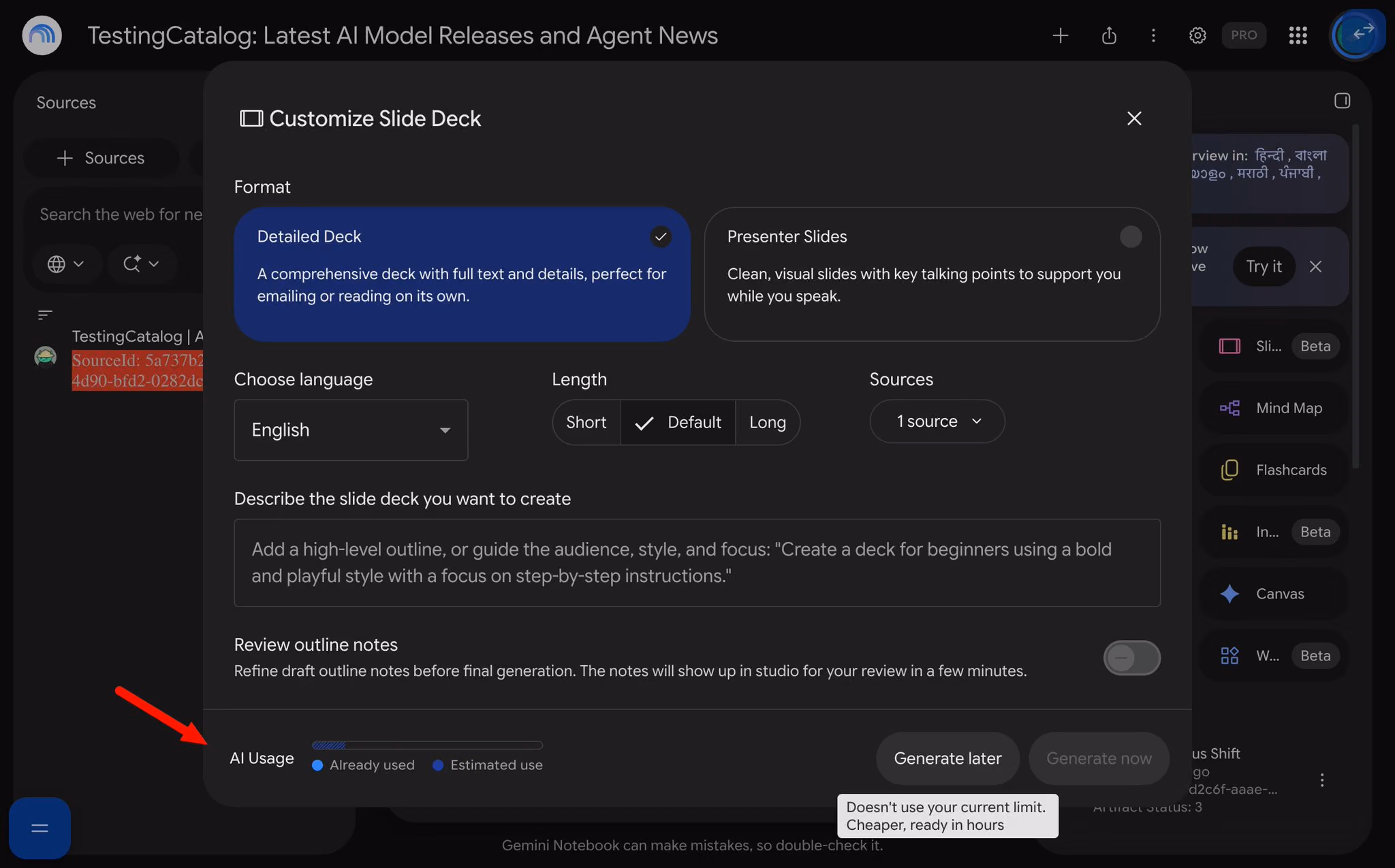Click the Sources panel heading
Viewport: 1395px width, 868px height.
click(x=66, y=103)
